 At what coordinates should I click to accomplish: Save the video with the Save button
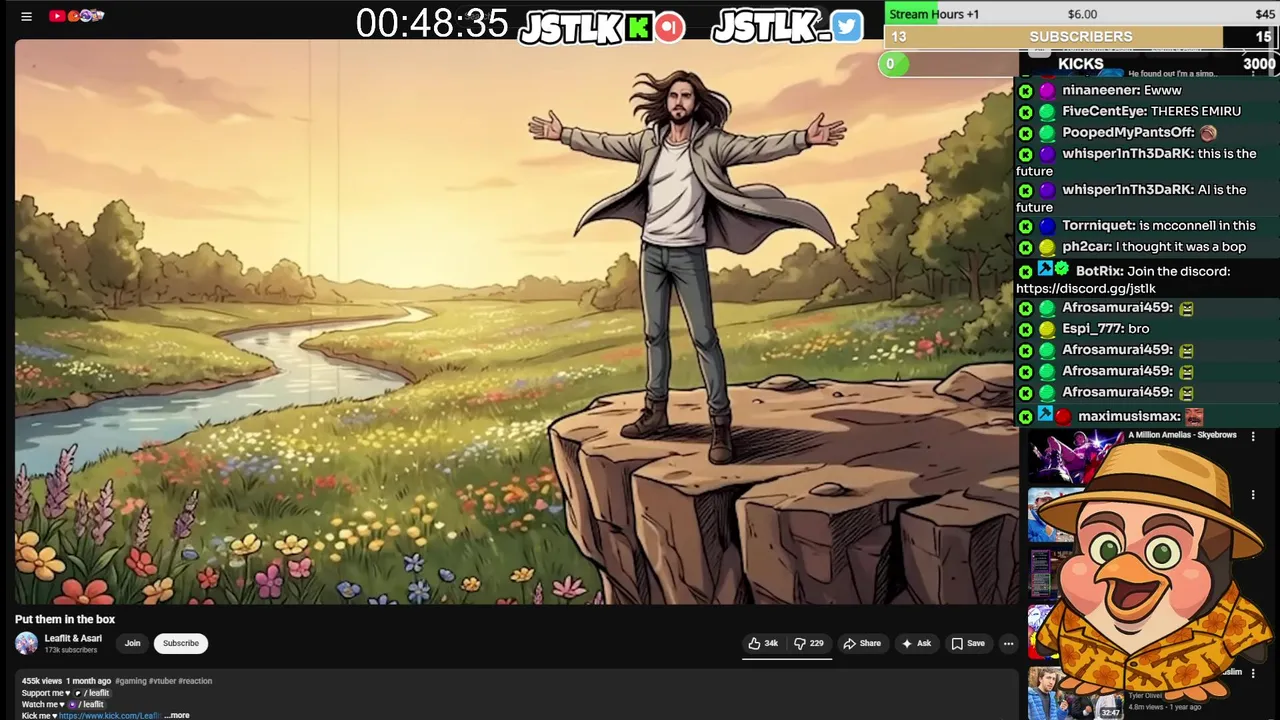click(968, 643)
